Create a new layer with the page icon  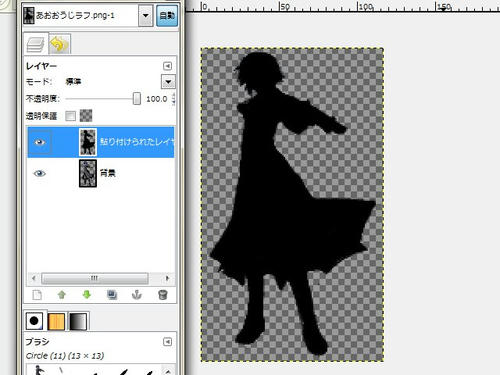click(x=37, y=295)
